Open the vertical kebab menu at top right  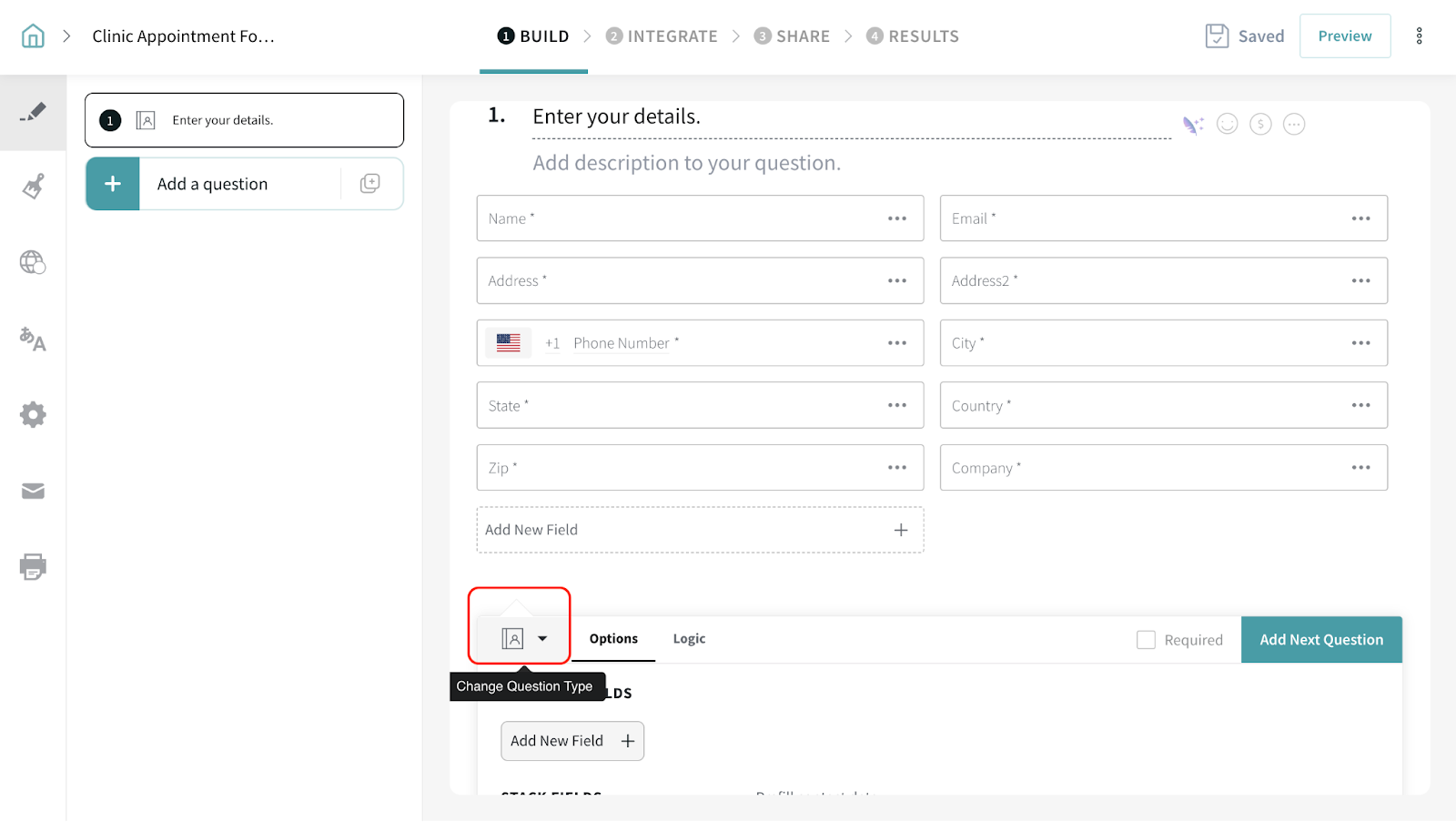tap(1419, 36)
